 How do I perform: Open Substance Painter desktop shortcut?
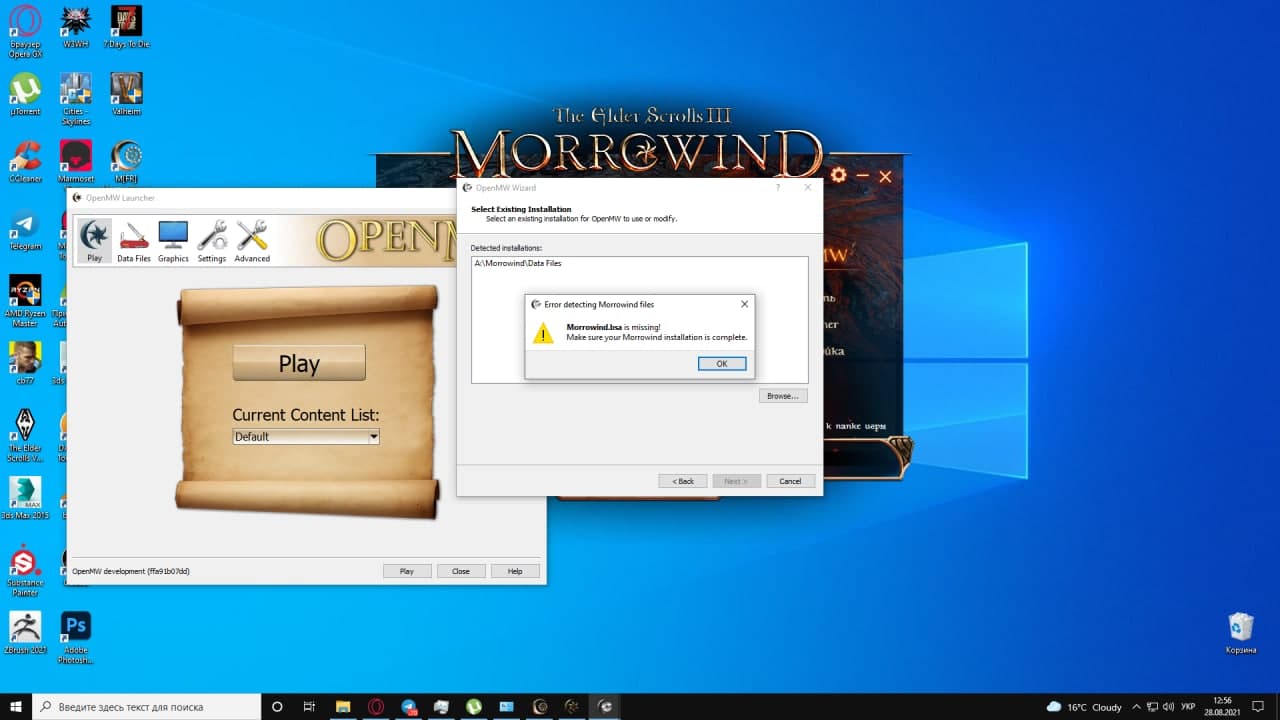25,570
